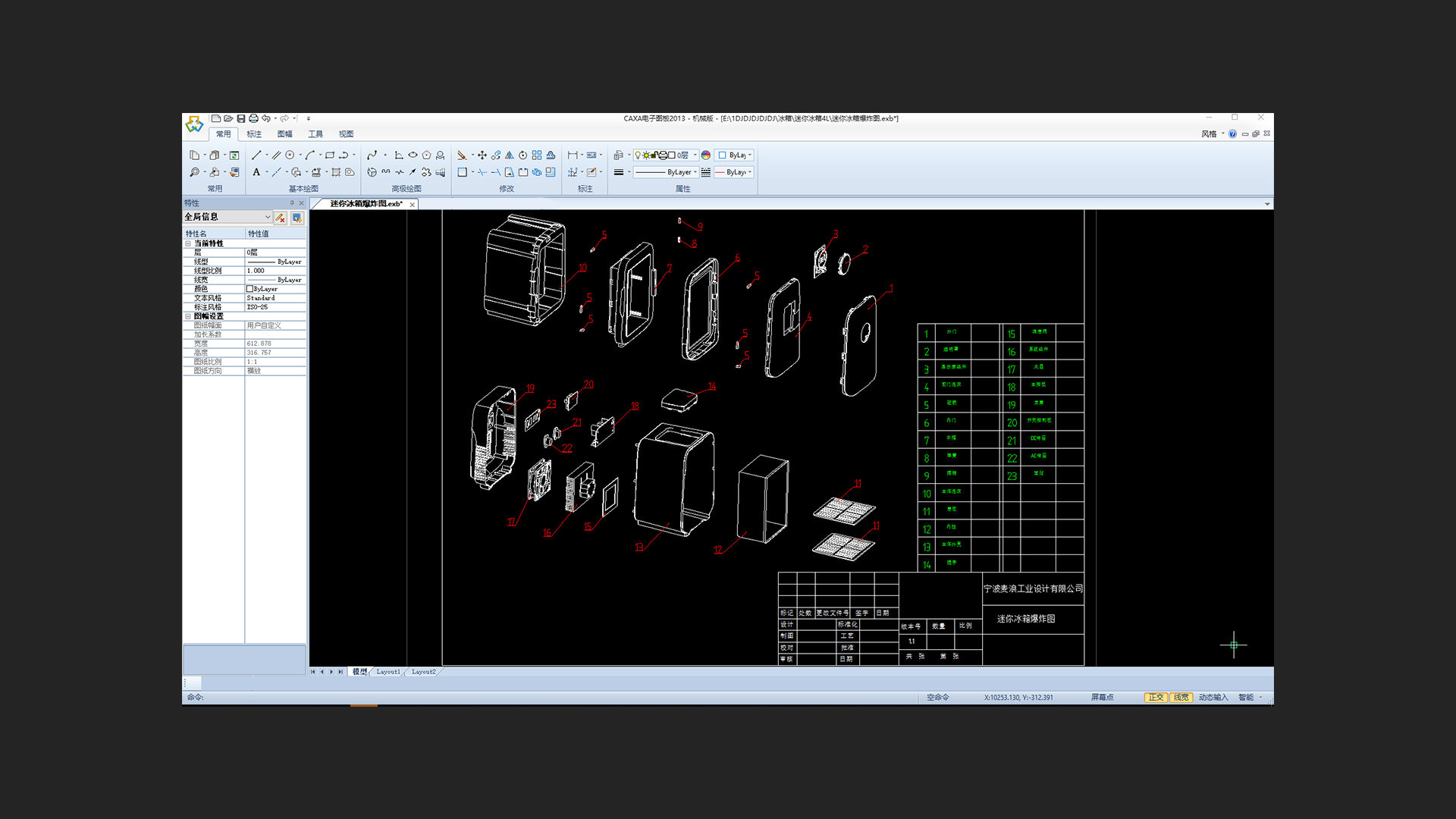Select the text tool A icon
This screenshot has height=819, width=1456.
click(256, 172)
